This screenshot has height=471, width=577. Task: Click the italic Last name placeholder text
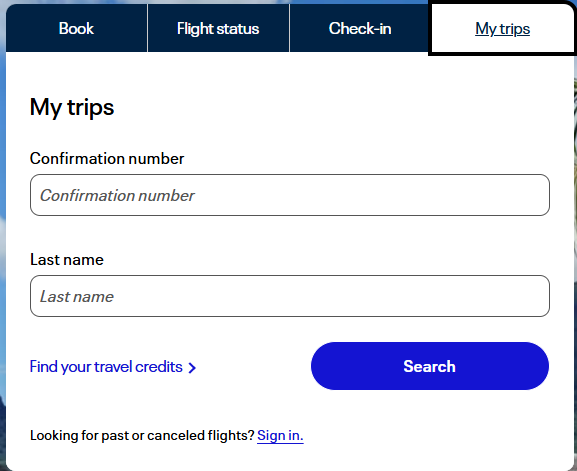(x=77, y=297)
